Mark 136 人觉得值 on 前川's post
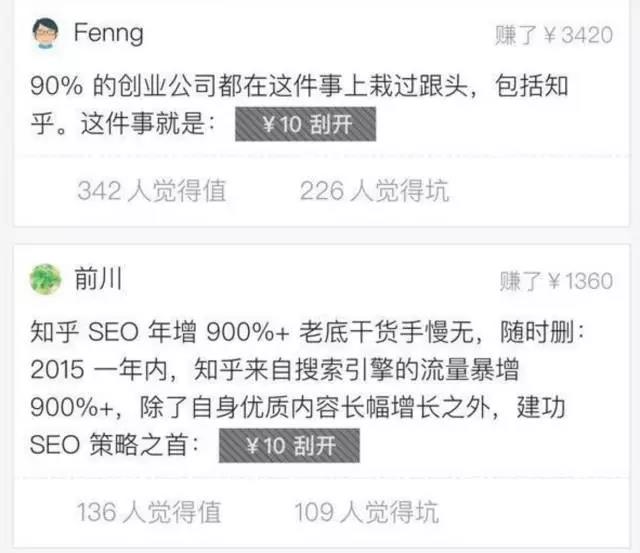This screenshot has width=640, height=553. pyautogui.click(x=150, y=512)
